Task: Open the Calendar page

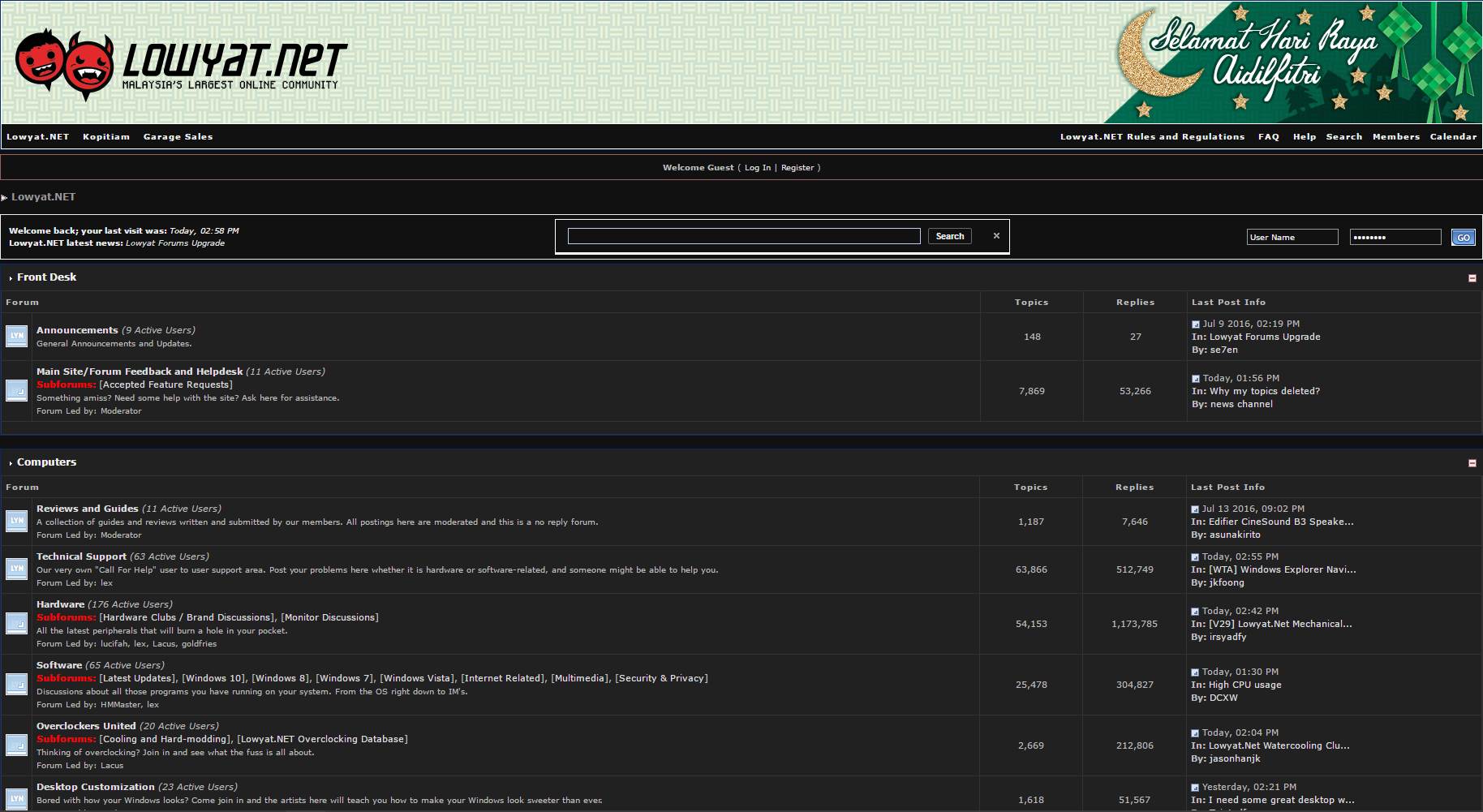Action: [x=1453, y=136]
